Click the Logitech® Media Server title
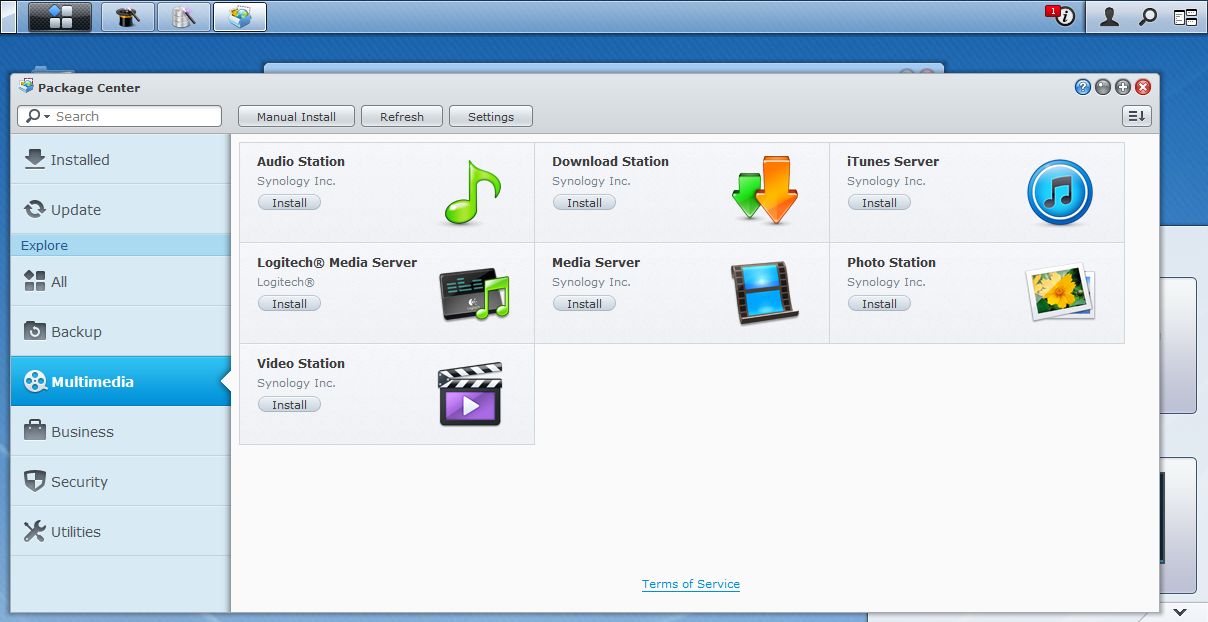Image resolution: width=1208 pixels, height=622 pixels. 337,262
